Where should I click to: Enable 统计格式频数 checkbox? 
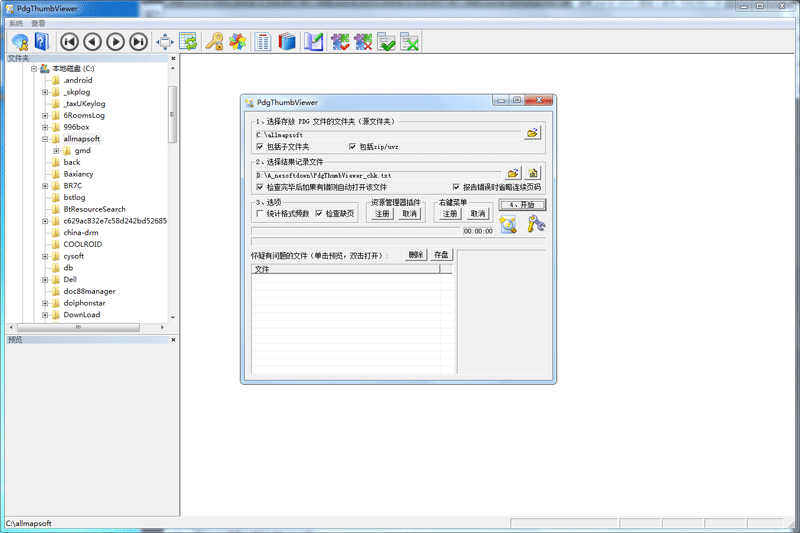(260, 214)
